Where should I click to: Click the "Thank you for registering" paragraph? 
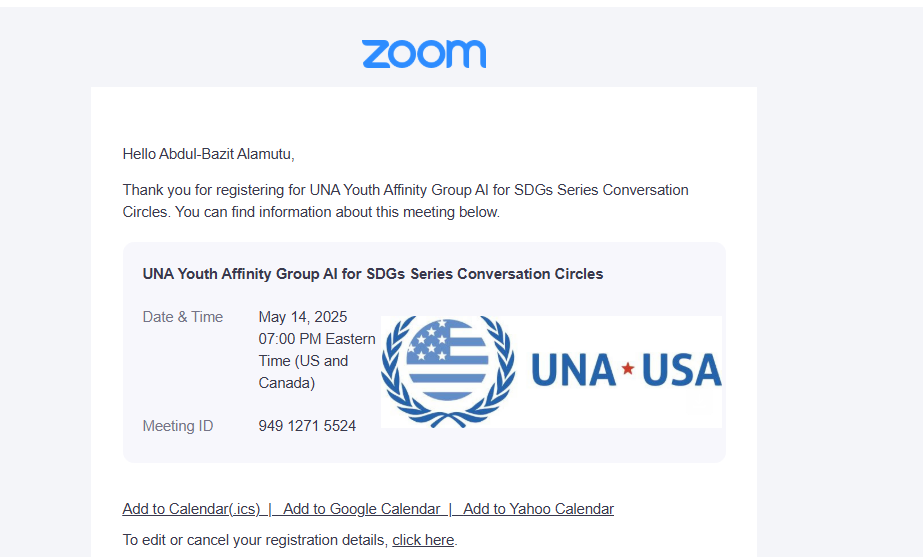coord(405,190)
